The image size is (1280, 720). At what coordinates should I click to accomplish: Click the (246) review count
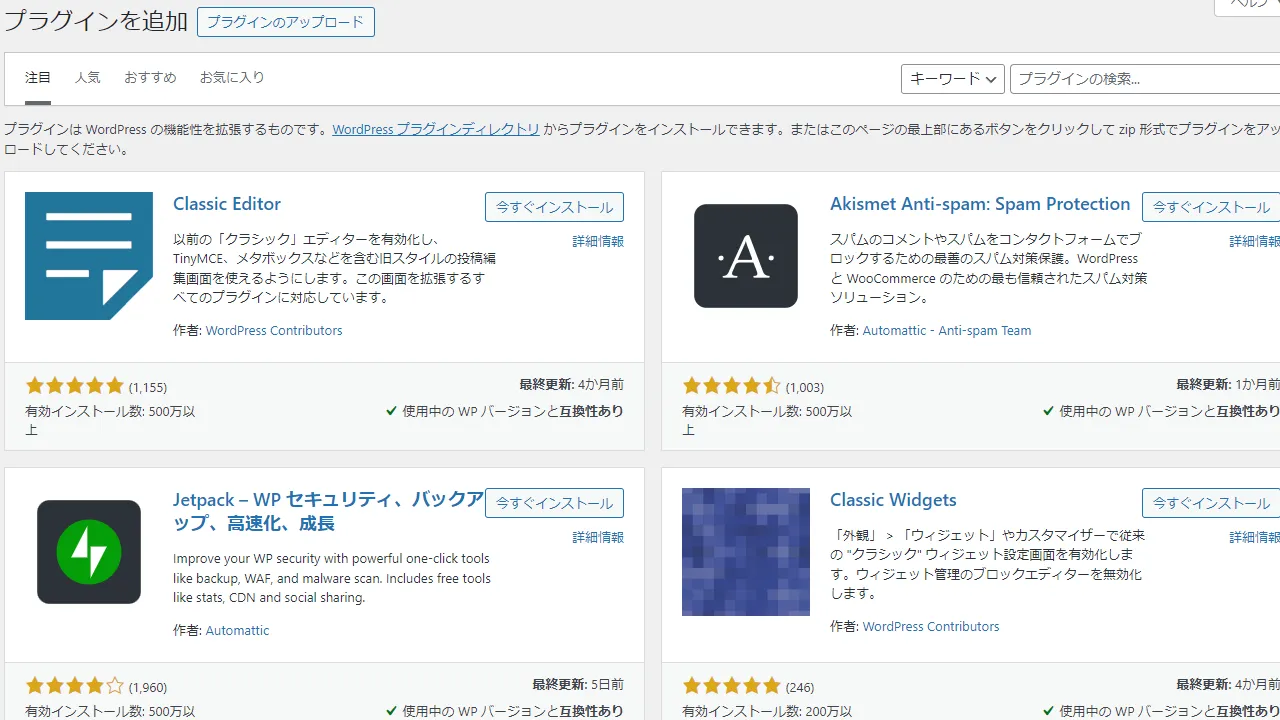point(800,687)
